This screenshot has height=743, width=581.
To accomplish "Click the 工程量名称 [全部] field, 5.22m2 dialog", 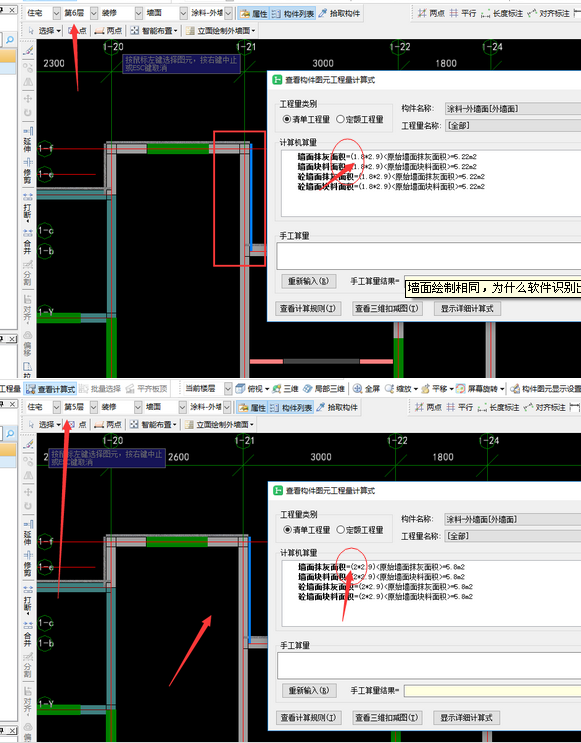I will (x=513, y=126).
